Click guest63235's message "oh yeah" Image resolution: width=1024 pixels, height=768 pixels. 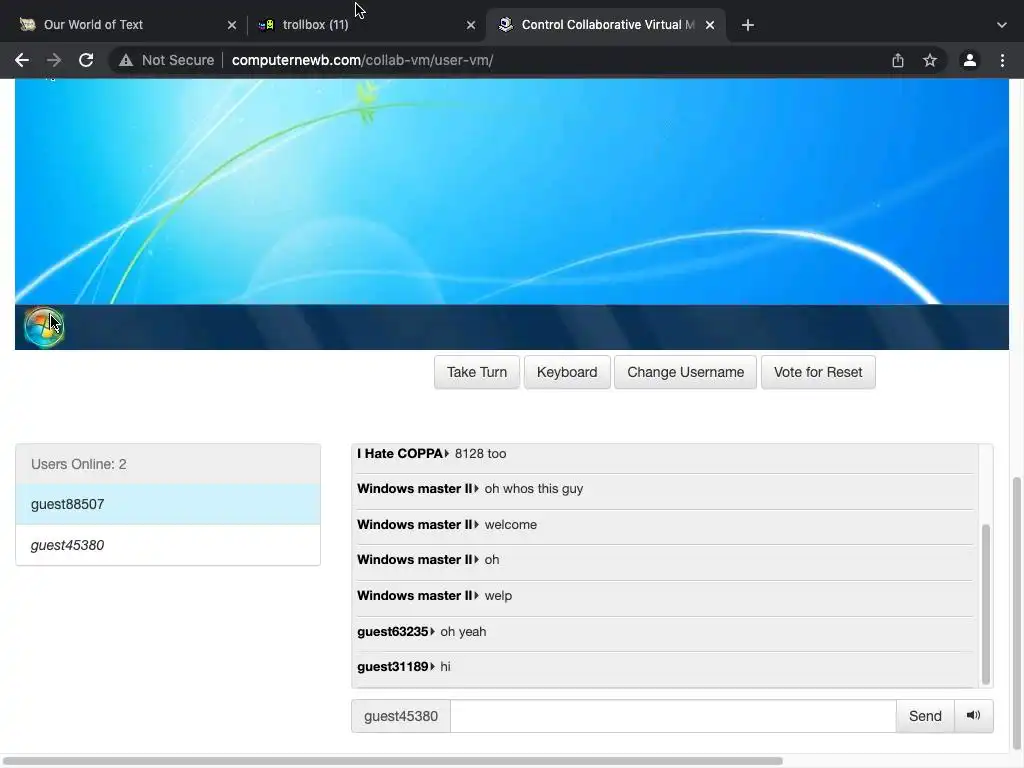[x=463, y=632]
